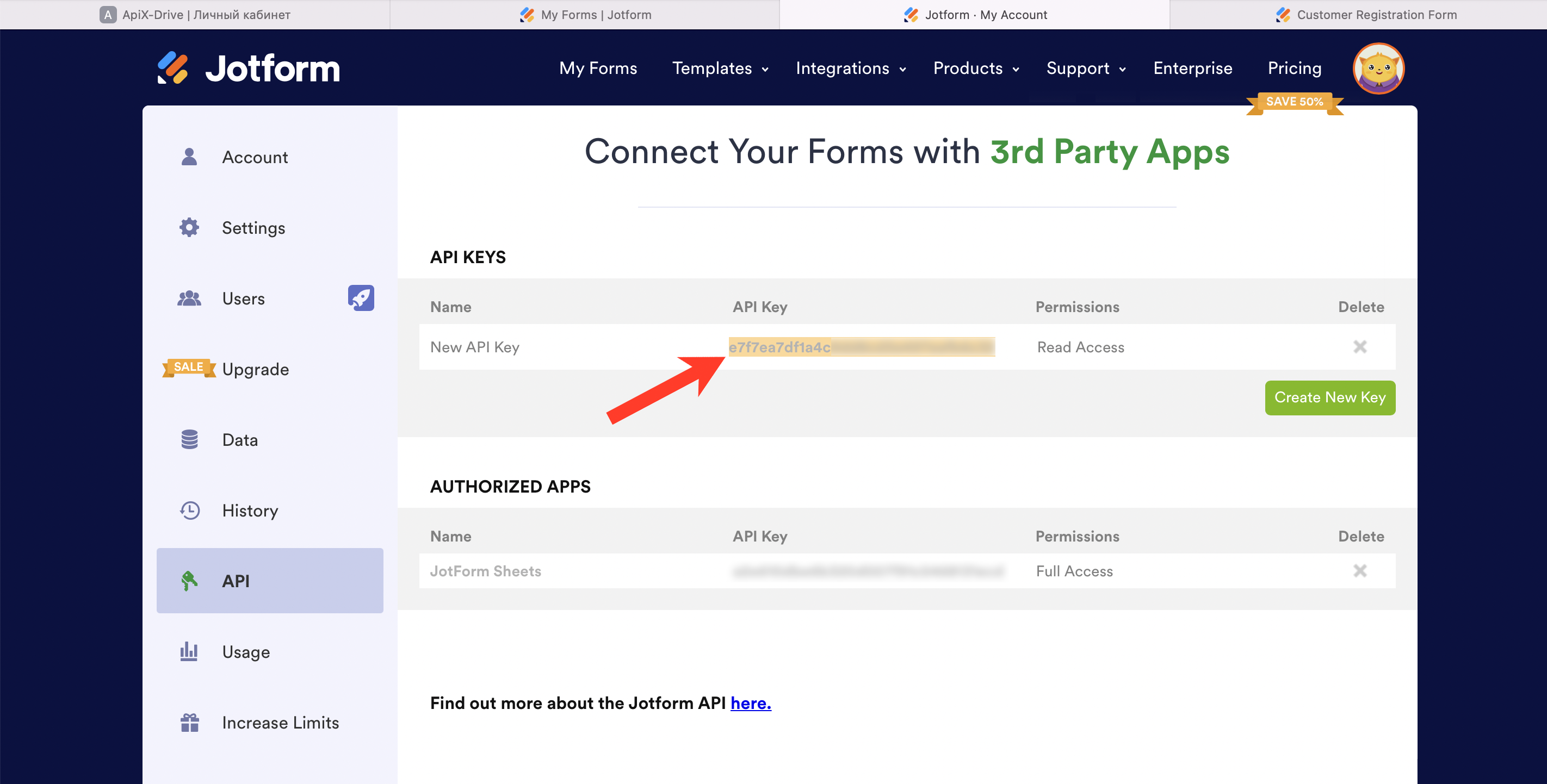Screen dimensions: 1547x784
Task: Open Pricing in top navigation
Action: [x=1294, y=69]
